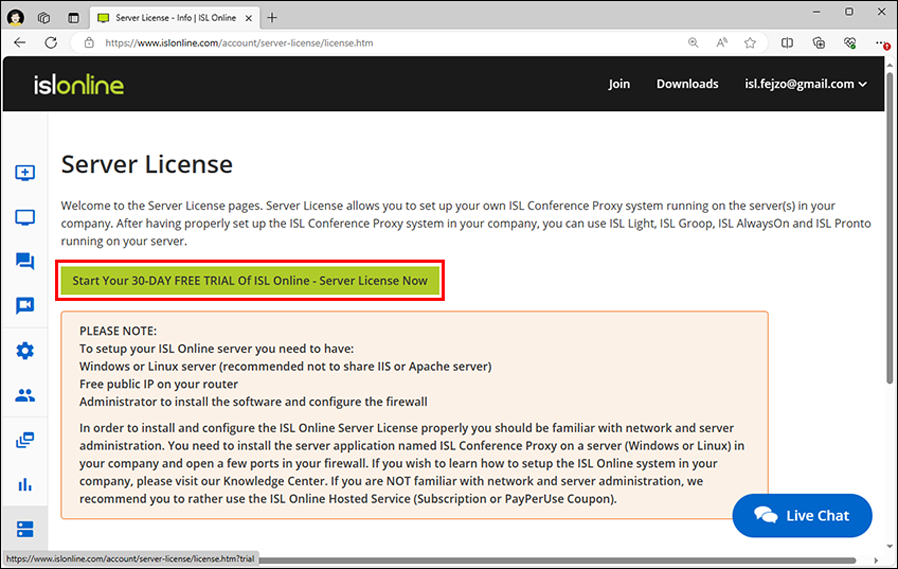The width and height of the screenshot is (898, 569).
Task: Open the settings gear in the sidebar
Action: pos(25,350)
